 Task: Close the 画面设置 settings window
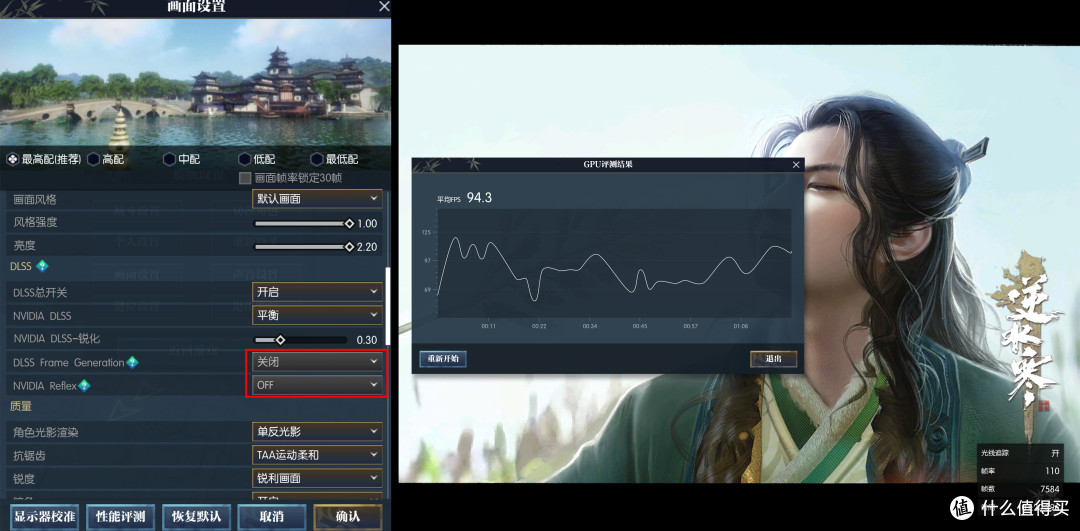pos(384,6)
